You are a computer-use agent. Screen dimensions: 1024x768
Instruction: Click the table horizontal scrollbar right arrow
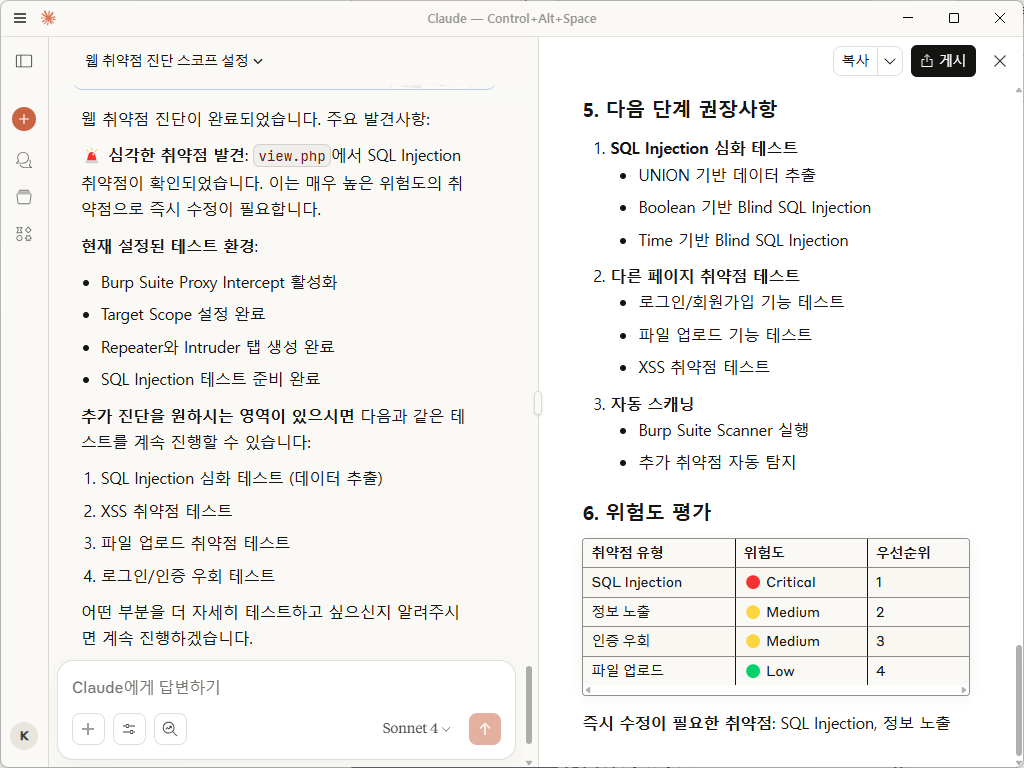click(964, 690)
